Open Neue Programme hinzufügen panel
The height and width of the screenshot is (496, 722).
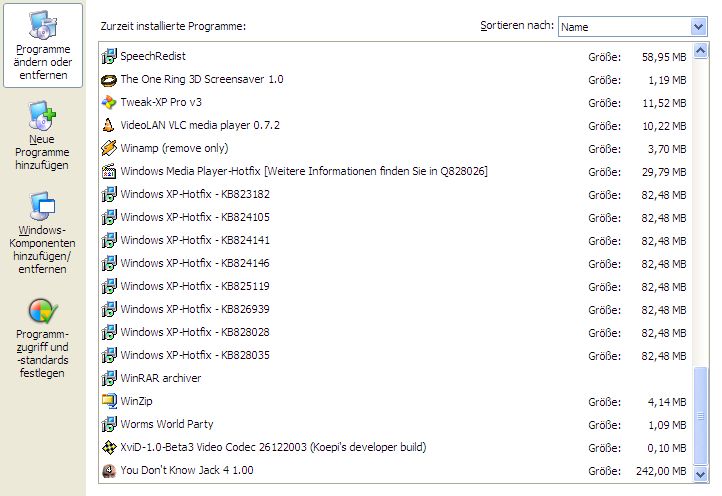click(42, 135)
